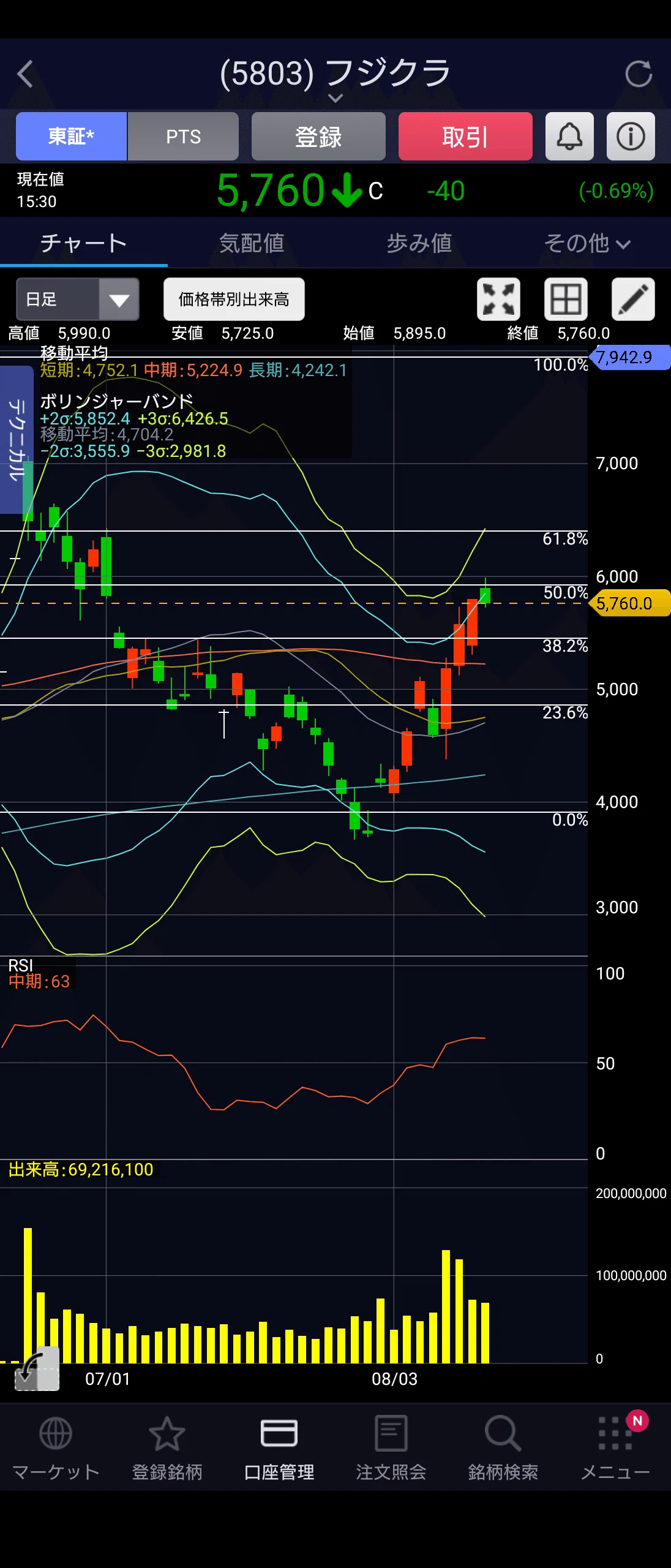Switch to チャート tab
Screen dimensions: 671x1568
pyautogui.click(x=84, y=243)
